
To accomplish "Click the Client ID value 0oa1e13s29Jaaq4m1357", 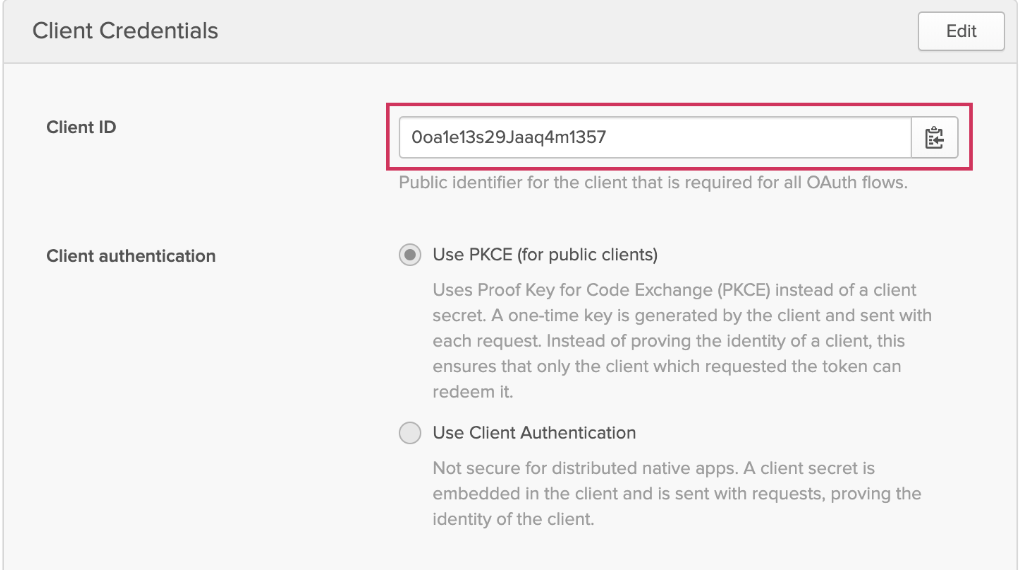I will pos(509,138).
